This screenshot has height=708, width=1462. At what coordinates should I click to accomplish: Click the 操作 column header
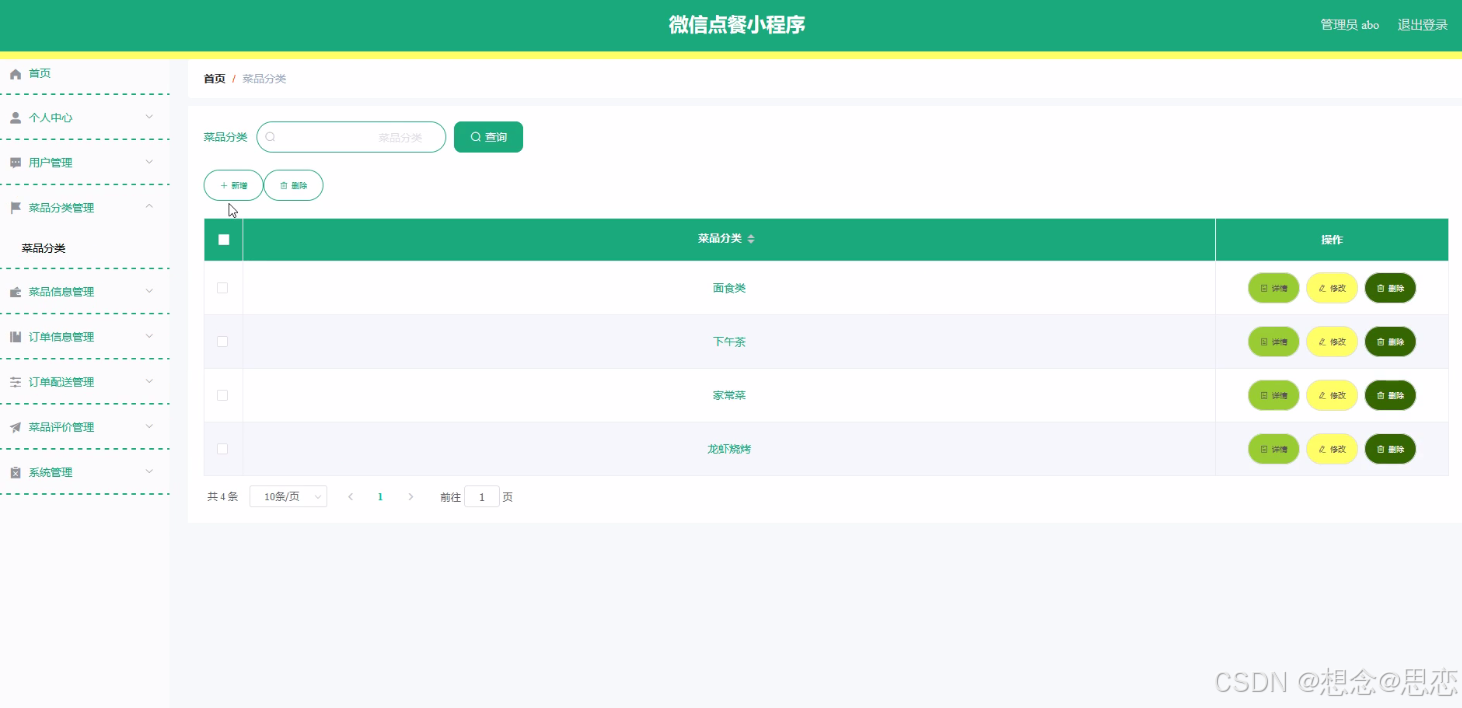click(1332, 240)
